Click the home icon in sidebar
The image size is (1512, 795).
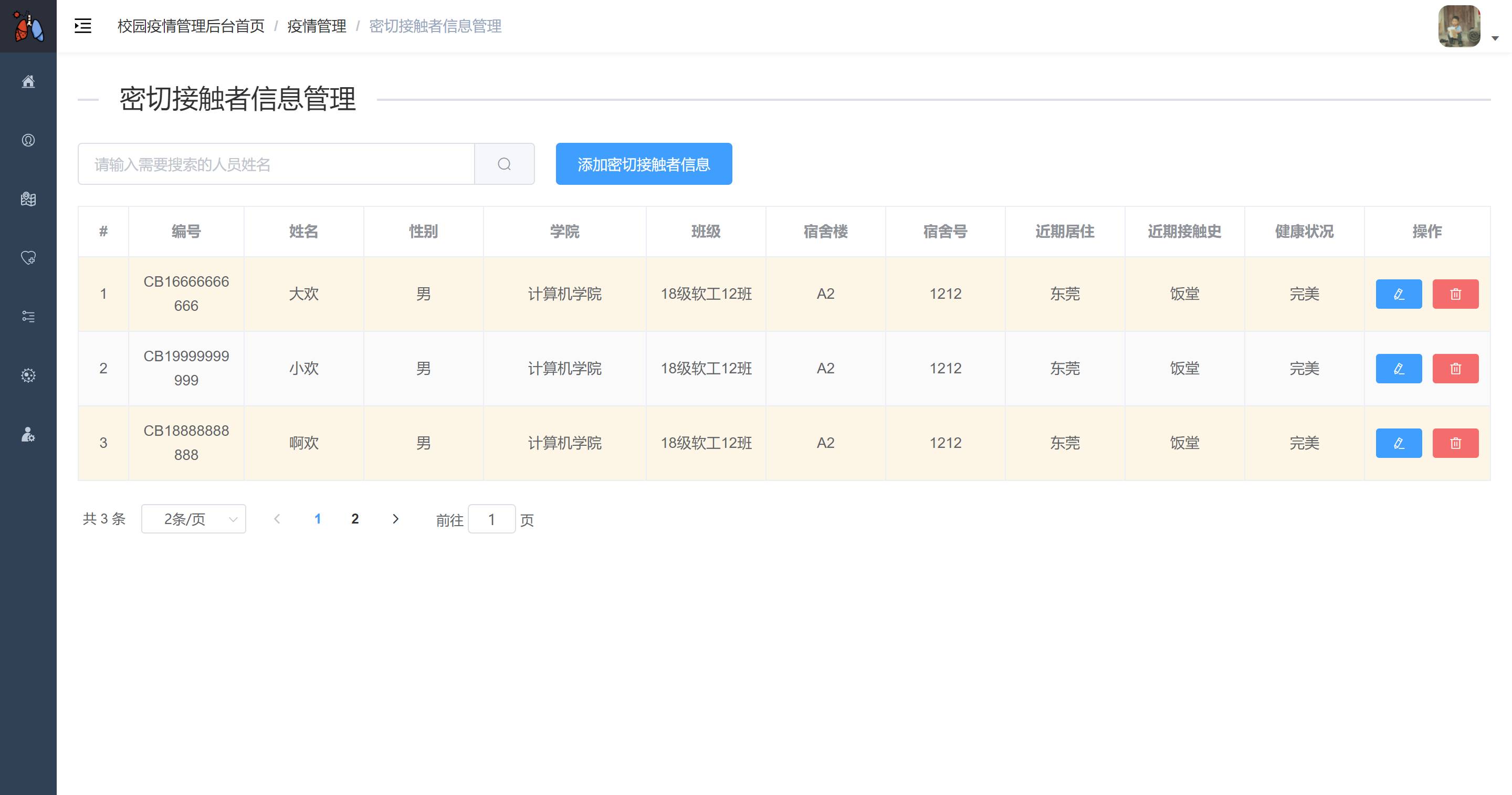(28, 81)
